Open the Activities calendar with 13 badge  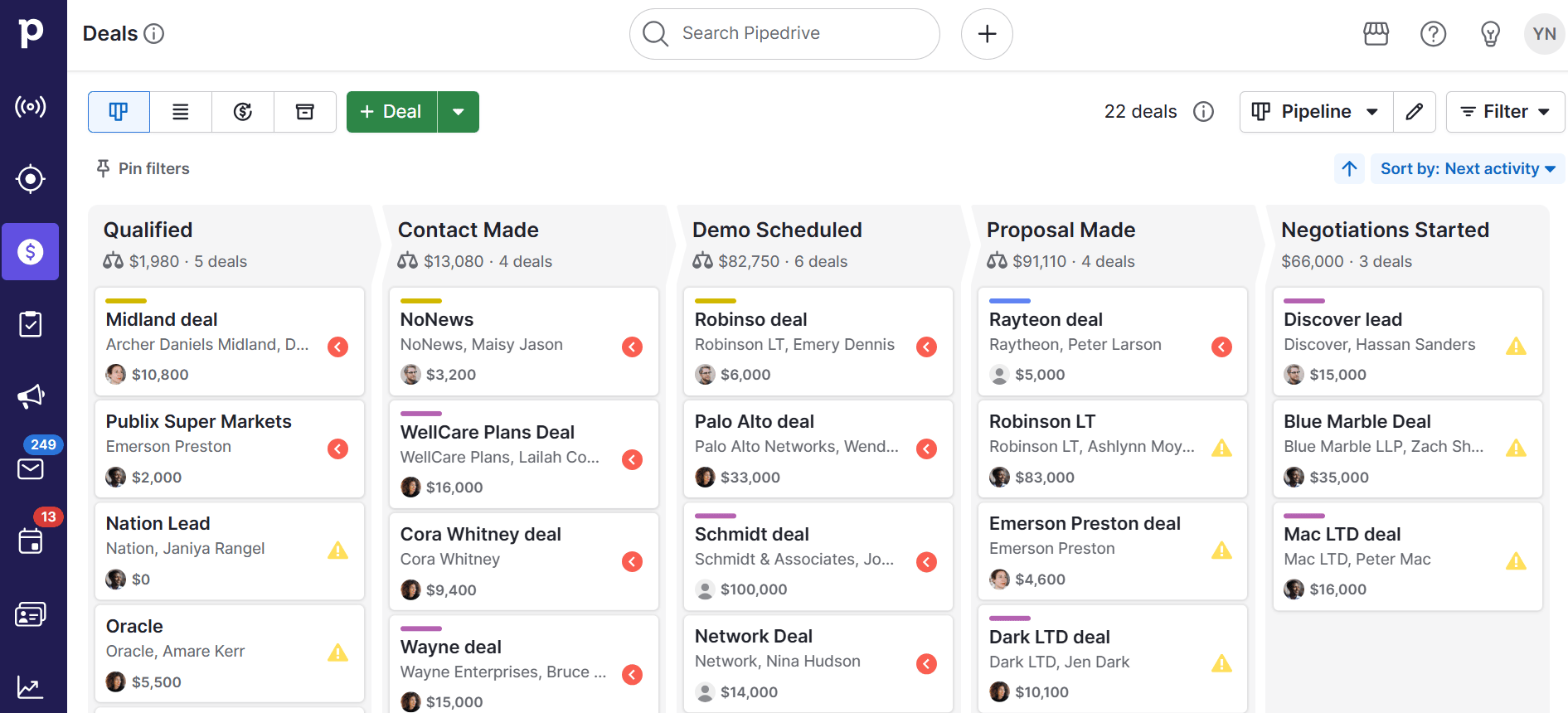point(31,541)
